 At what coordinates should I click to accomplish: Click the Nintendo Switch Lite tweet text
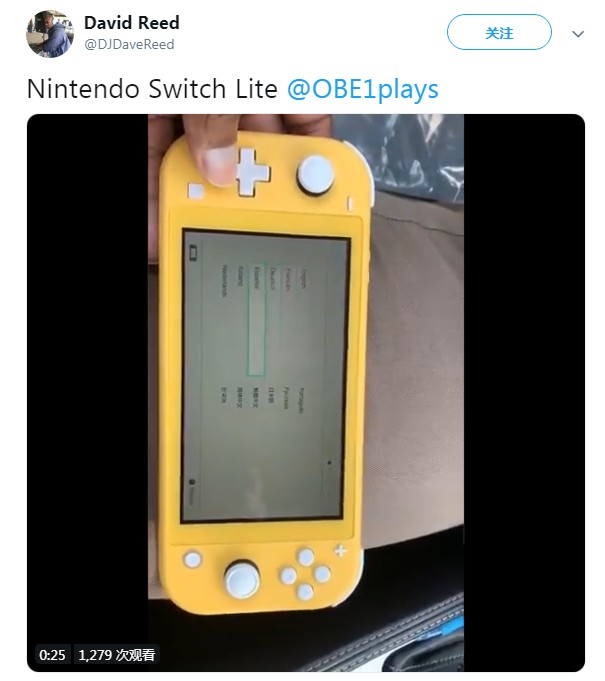coord(152,89)
